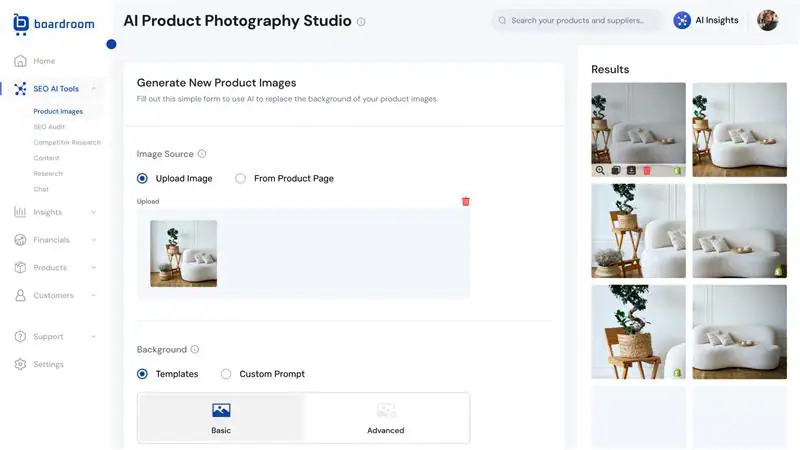Click the AI Insights button
The image size is (800, 450).
(x=706, y=20)
